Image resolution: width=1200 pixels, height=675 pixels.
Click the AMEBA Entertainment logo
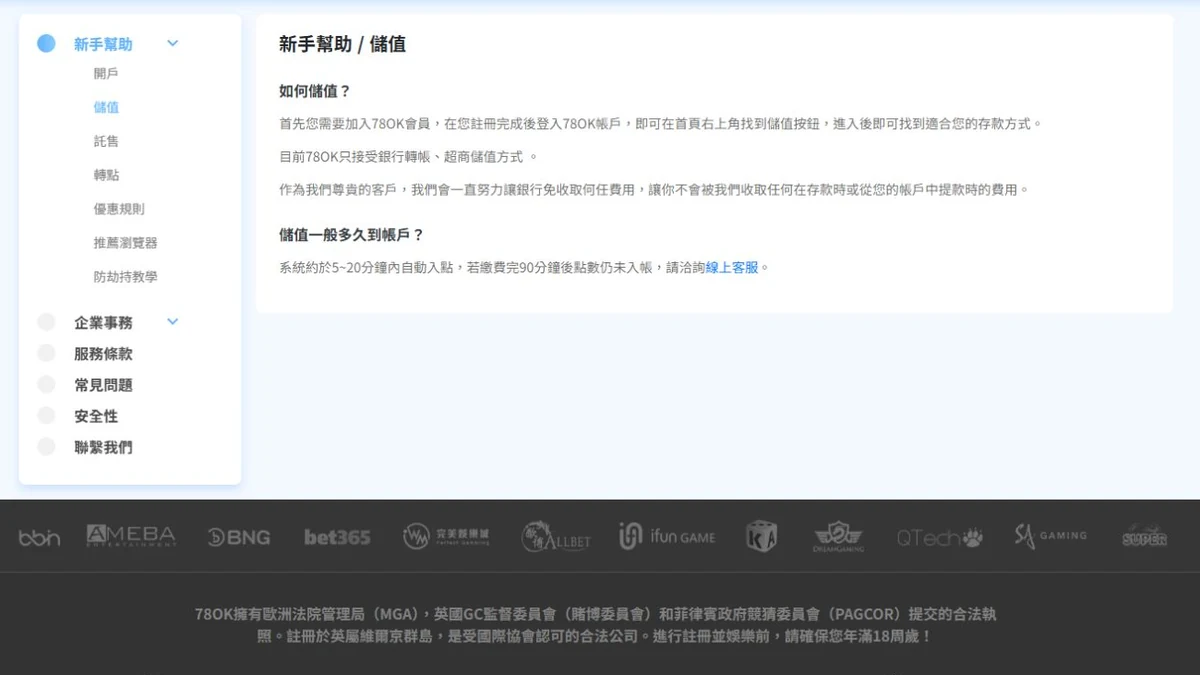(x=131, y=536)
